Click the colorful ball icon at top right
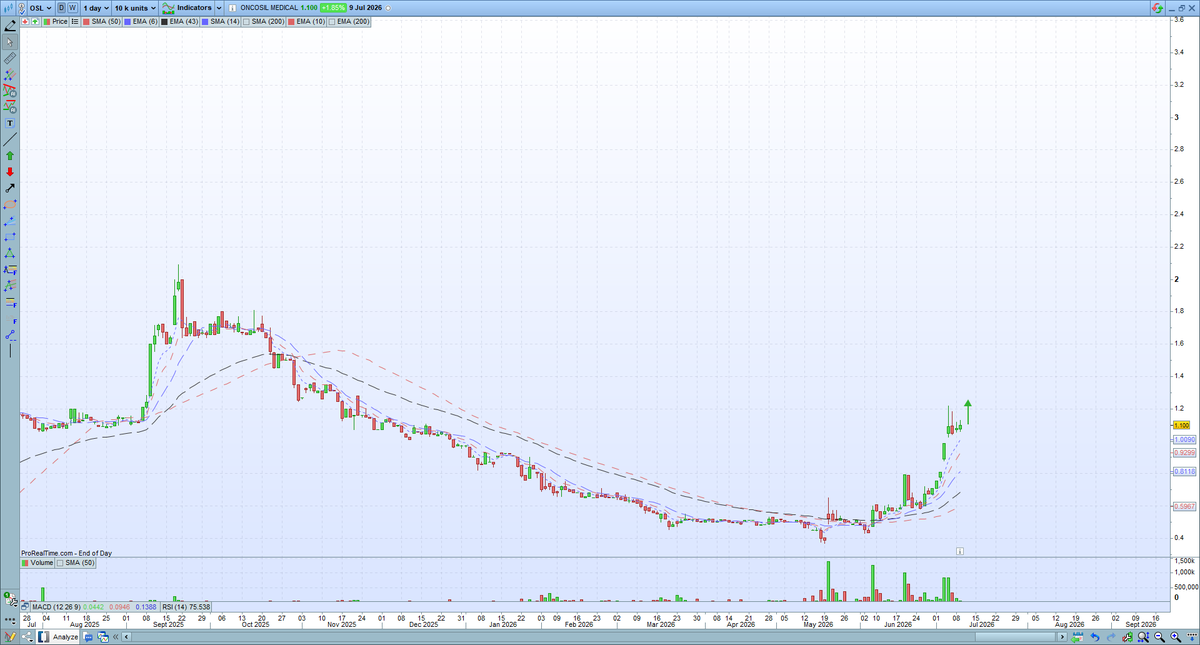The image size is (1200, 645). click(1155, 8)
